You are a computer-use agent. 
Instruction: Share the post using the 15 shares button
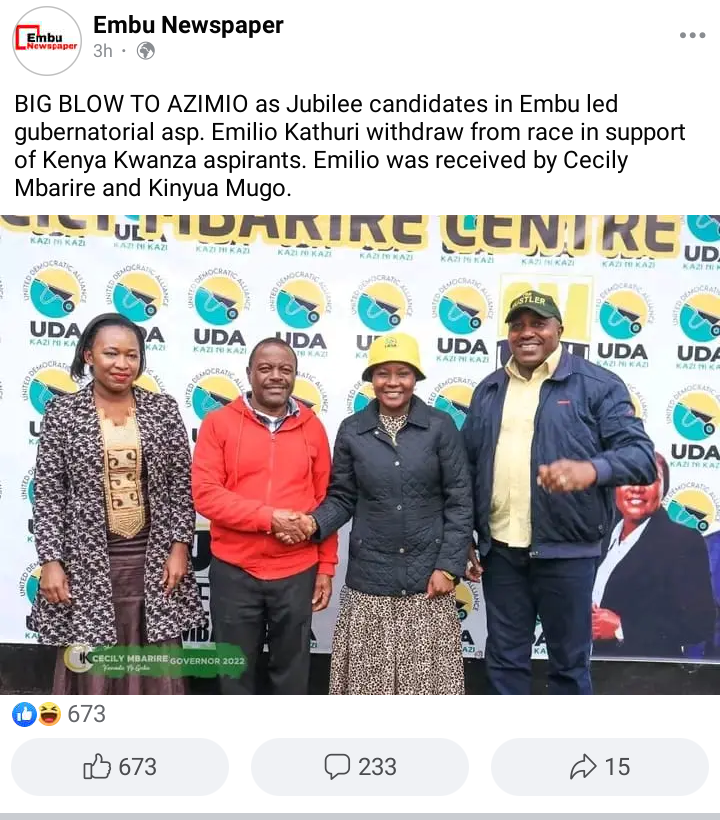(x=600, y=767)
